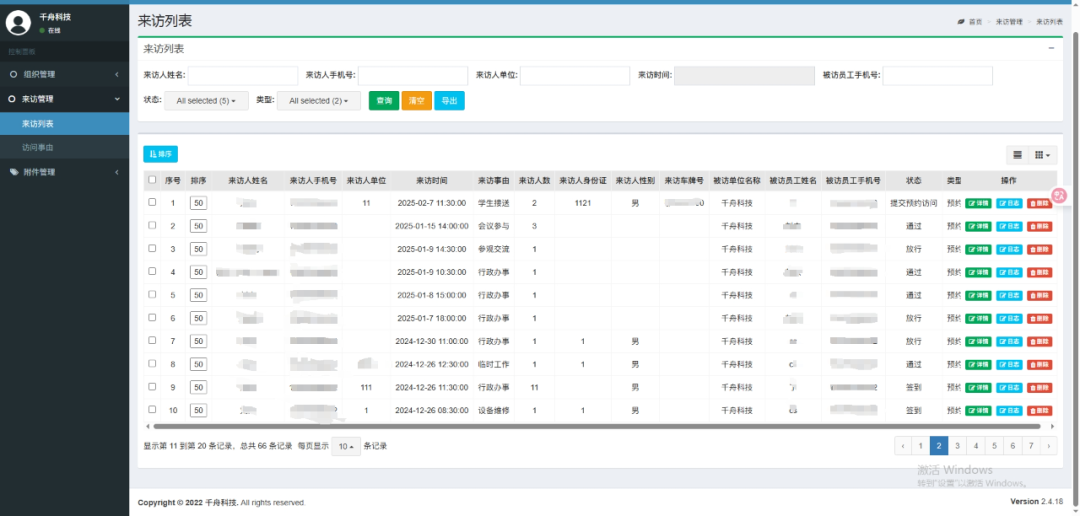Toggle the table list view icon

coord(1017,155)
